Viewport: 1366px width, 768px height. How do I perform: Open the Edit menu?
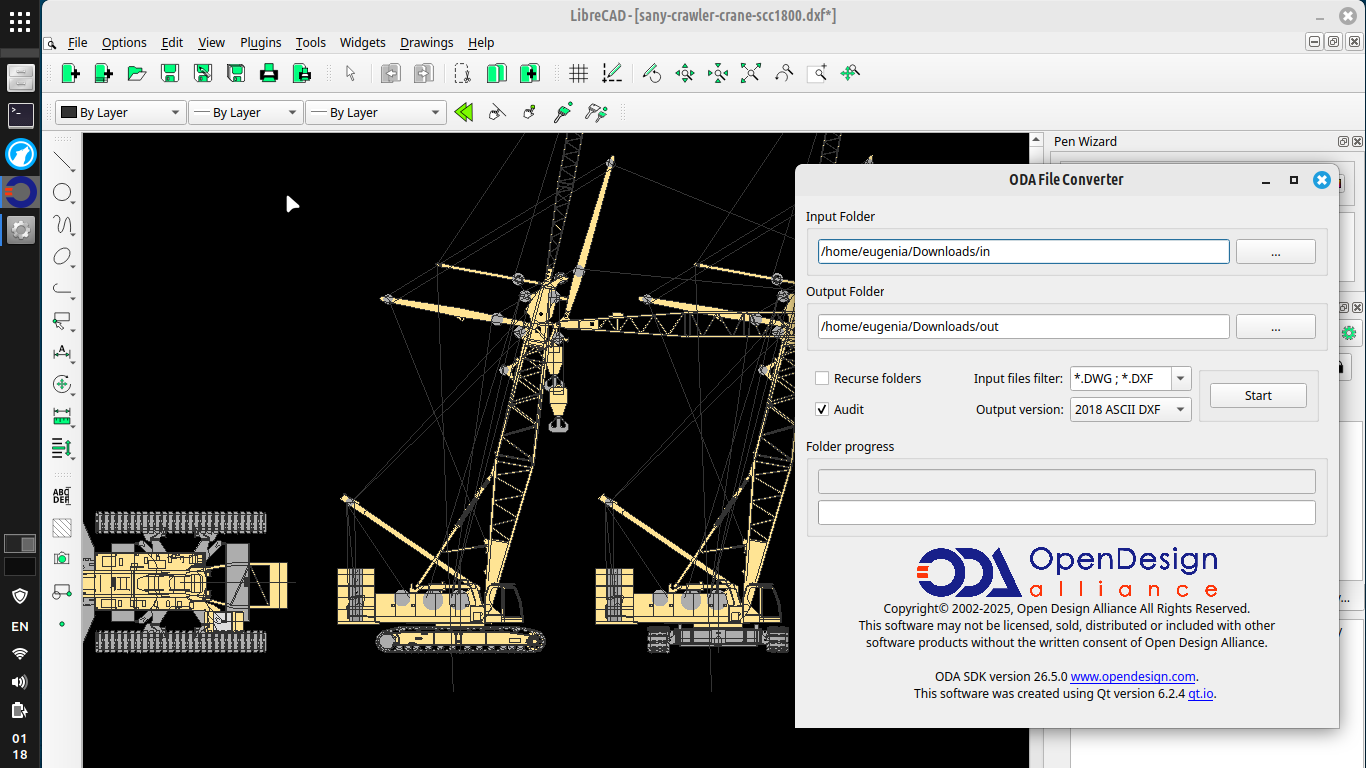pyautogui.click(x=172, y=42)
